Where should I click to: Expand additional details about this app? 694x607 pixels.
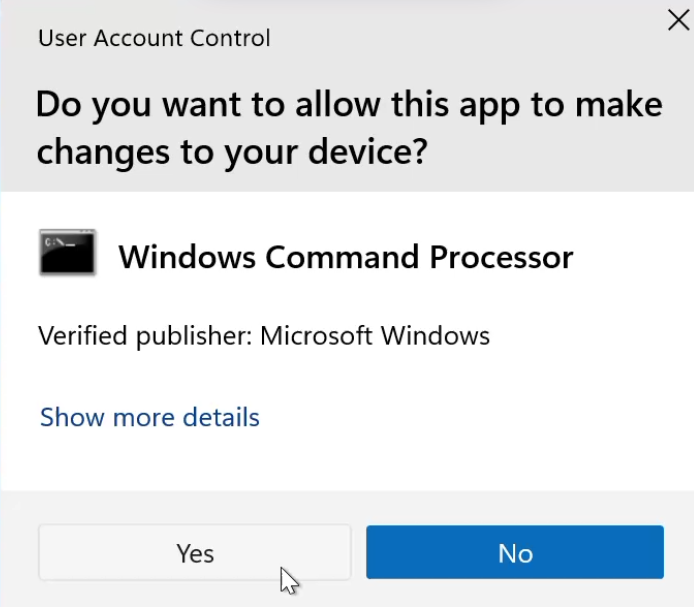(x=150, y=417)
